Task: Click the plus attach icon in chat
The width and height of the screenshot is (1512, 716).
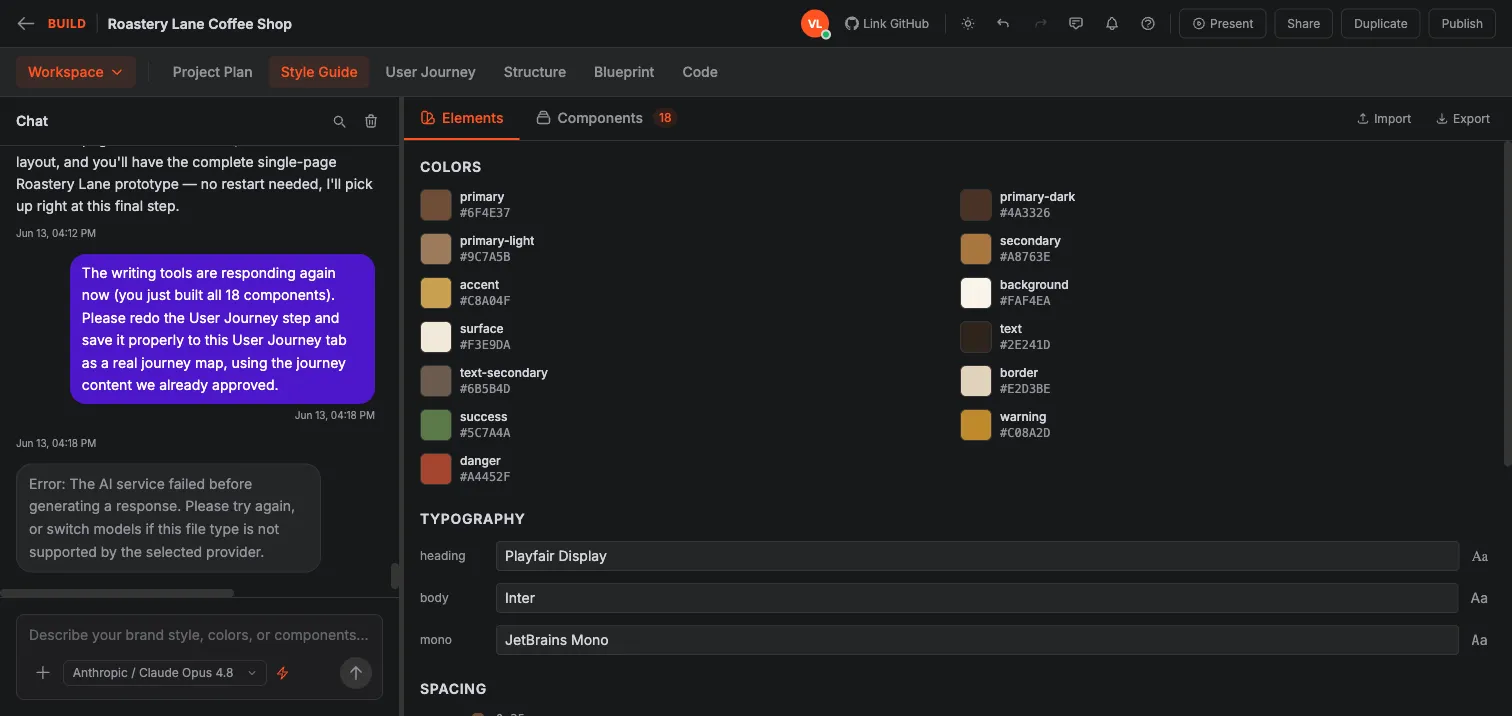Action: 43,673
